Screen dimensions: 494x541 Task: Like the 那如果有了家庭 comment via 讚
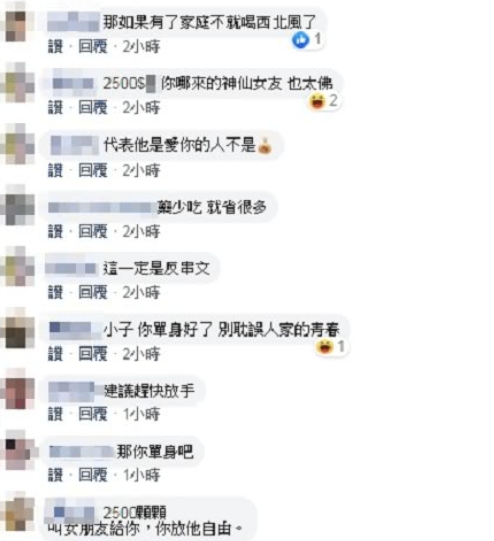pos(55,47)
